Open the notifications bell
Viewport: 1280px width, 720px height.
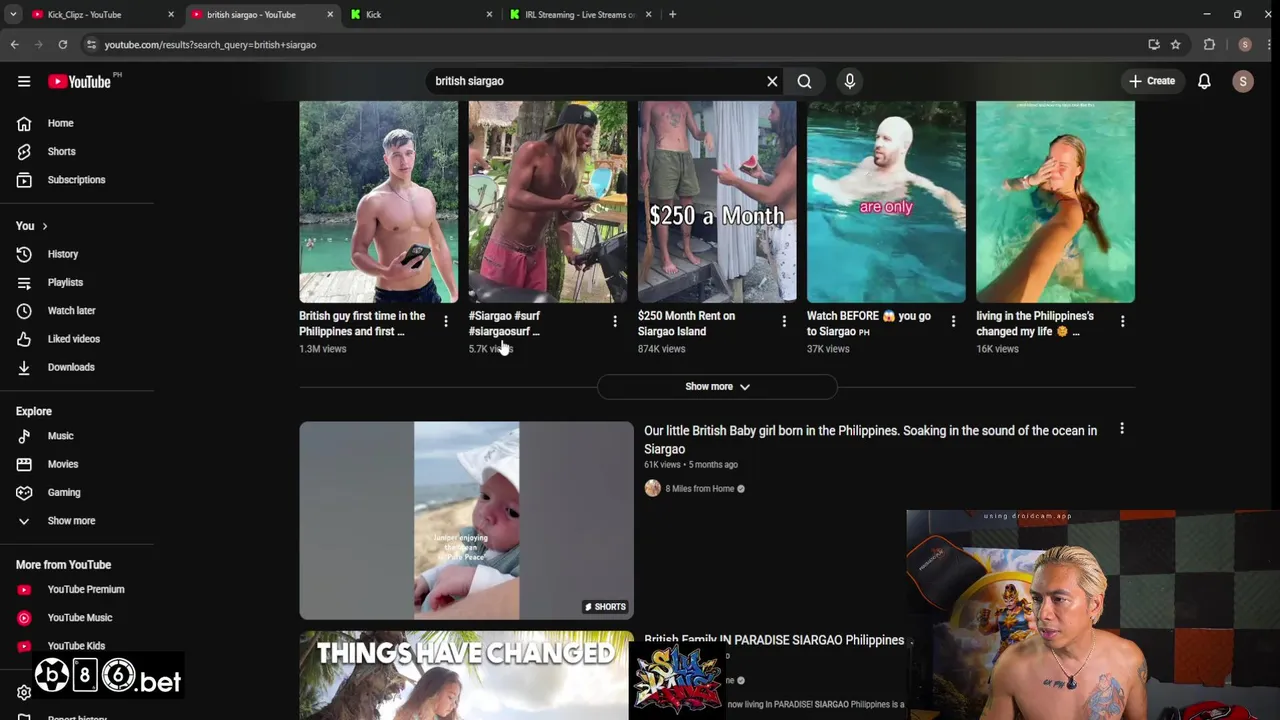1204,81
